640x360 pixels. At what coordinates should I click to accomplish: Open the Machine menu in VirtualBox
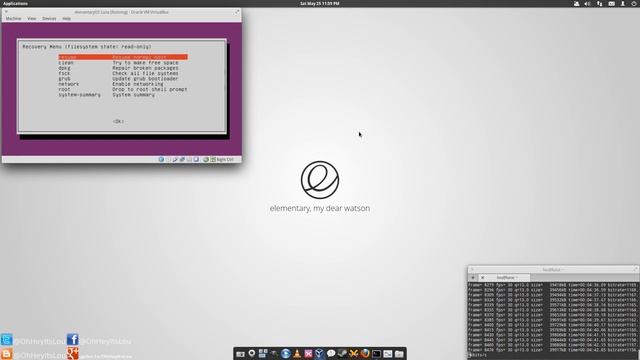[13, 18]
